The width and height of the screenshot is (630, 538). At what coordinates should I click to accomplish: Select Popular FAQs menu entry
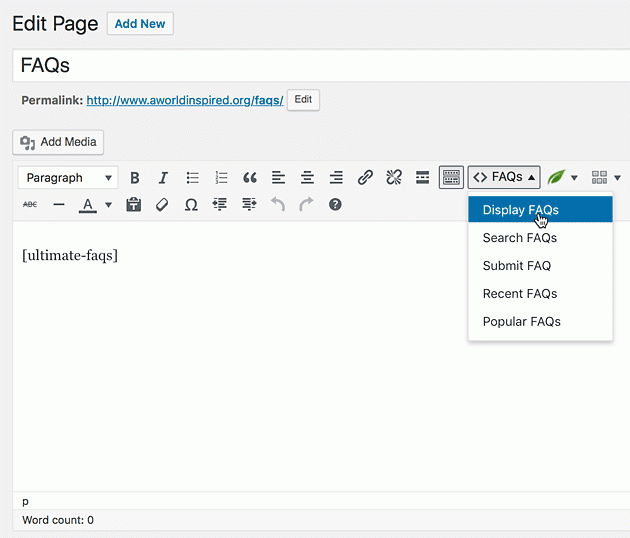tap(540, 321)
